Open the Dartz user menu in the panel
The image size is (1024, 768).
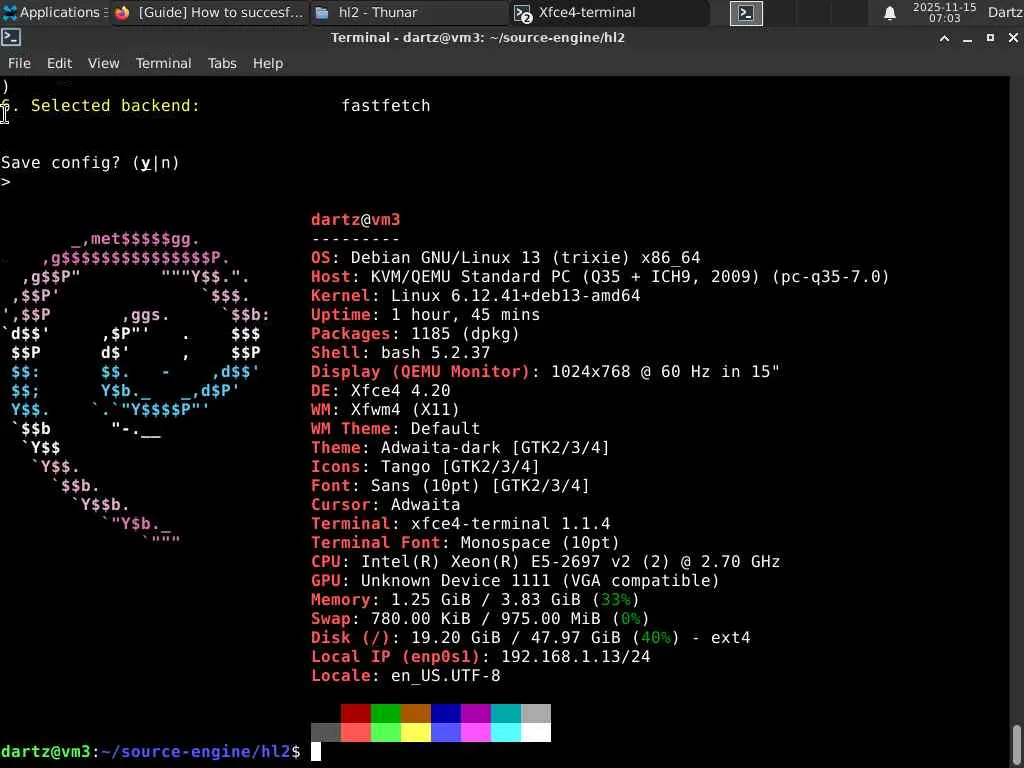1005,12
